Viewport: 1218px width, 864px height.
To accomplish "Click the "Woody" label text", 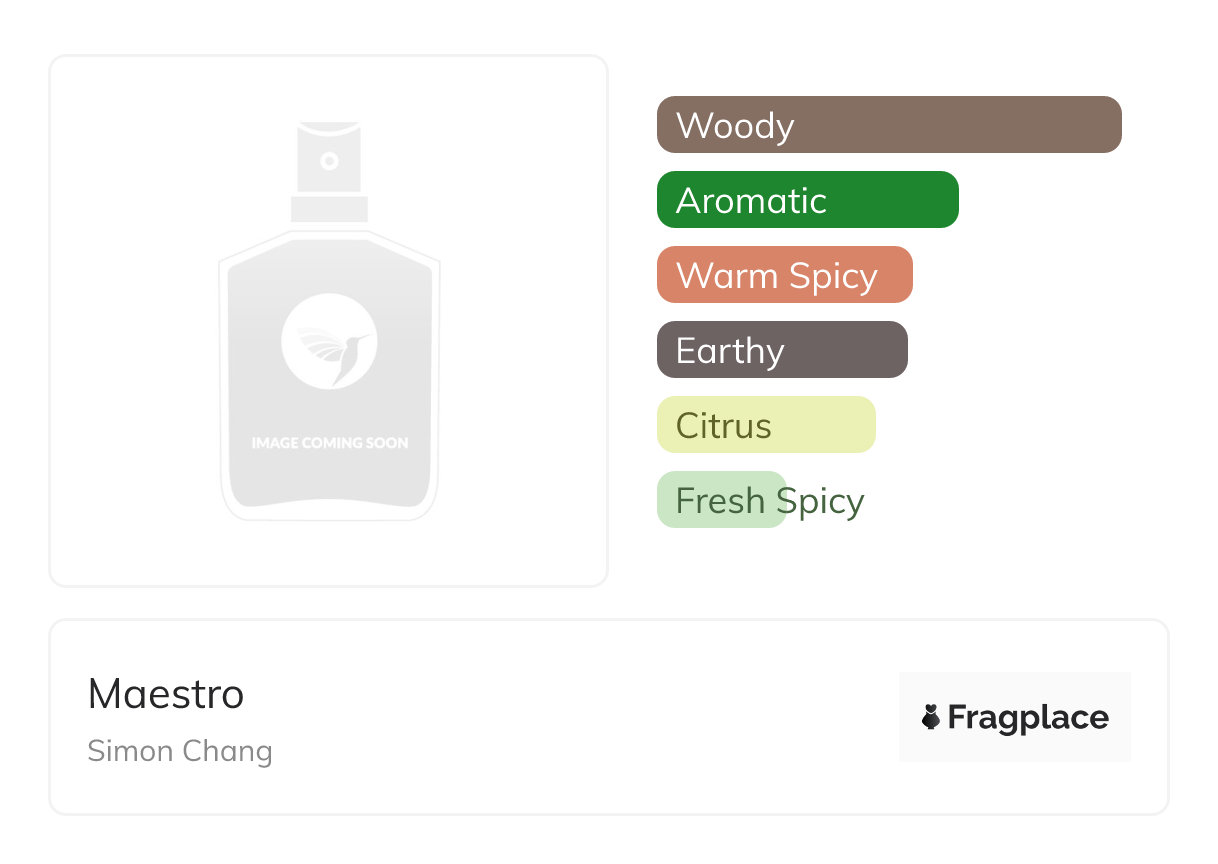I will [x=735, y=126].
